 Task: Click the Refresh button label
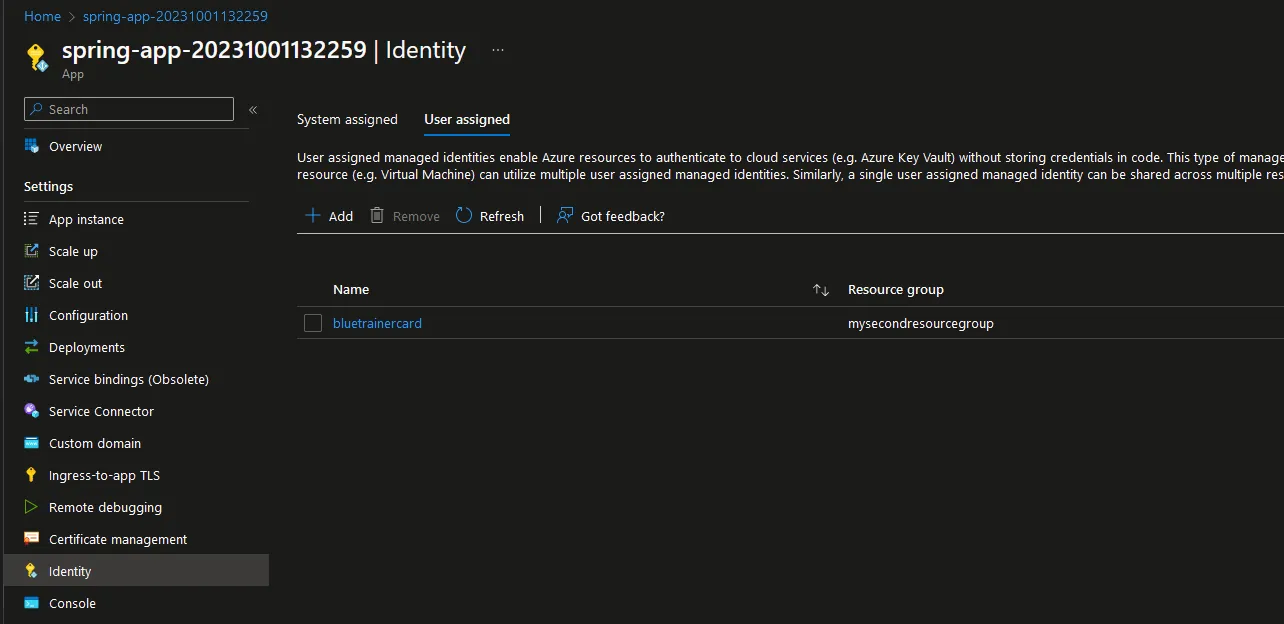coord(502,216)
